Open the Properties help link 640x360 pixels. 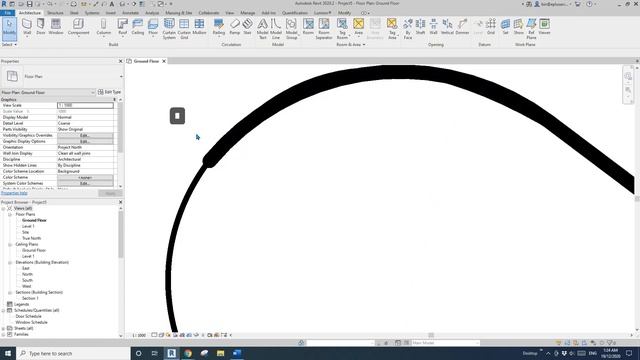pyautogui.click(x=14, y=193)
